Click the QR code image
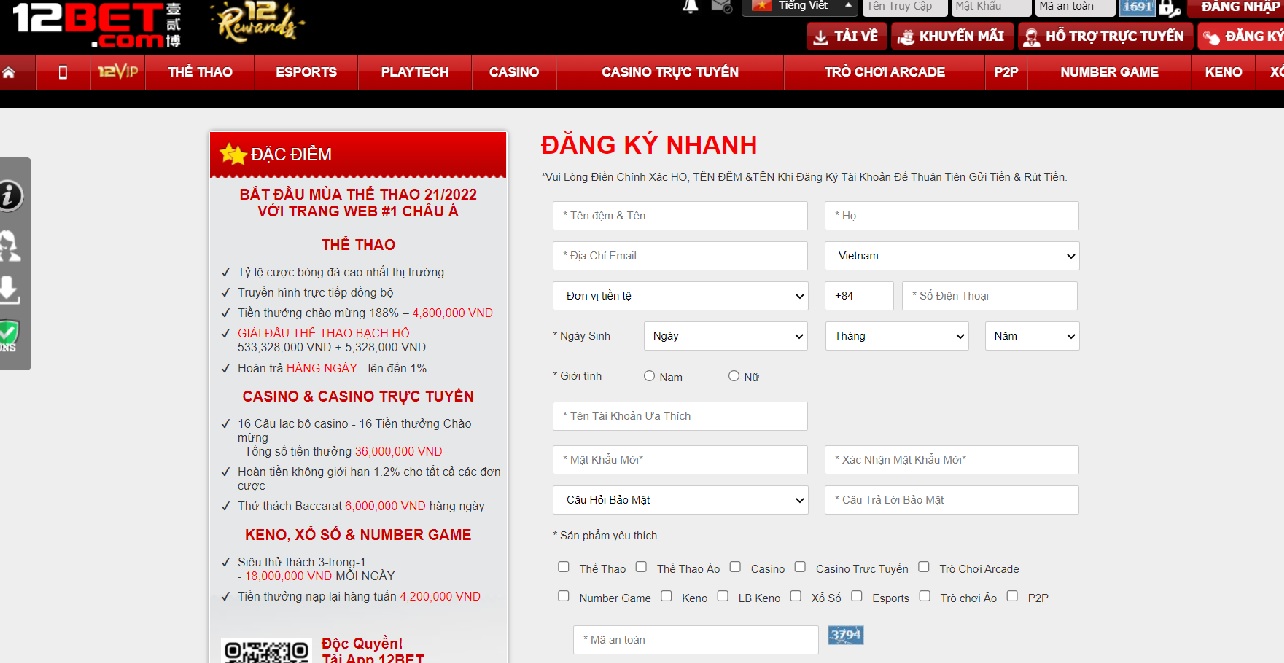The width and height of the screenshot is (1284, 663). (x=266, y=652)
